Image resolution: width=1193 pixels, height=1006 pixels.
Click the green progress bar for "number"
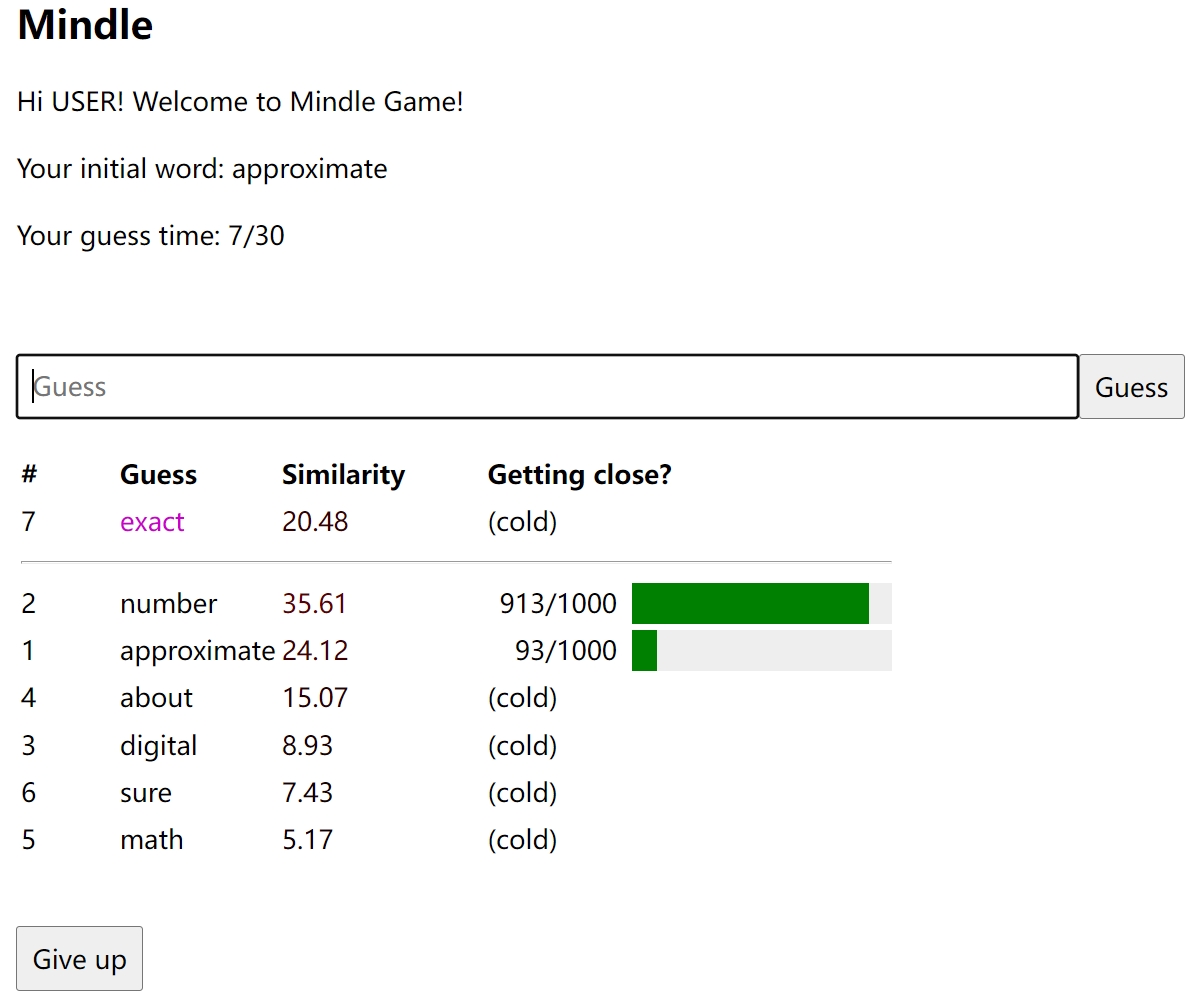(750, 604)
